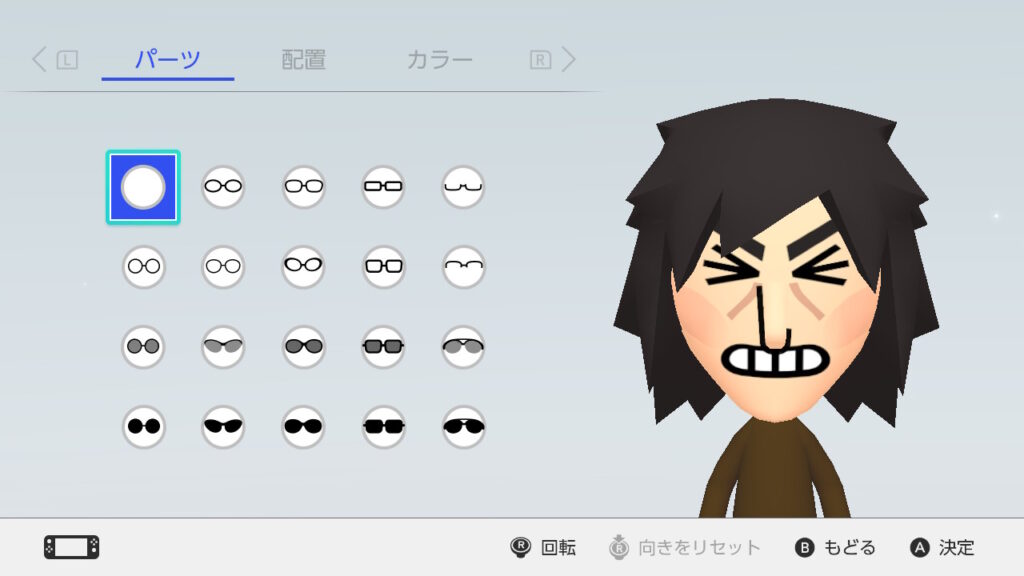Viewport: 1024px width, 576px height.
Task: Click the 回転 rotate control
Action: click(x=543, y=547)
